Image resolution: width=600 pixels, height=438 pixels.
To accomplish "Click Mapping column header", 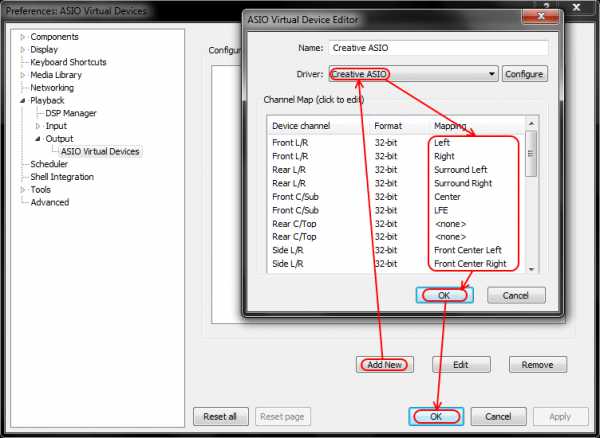I will point(450,126).
